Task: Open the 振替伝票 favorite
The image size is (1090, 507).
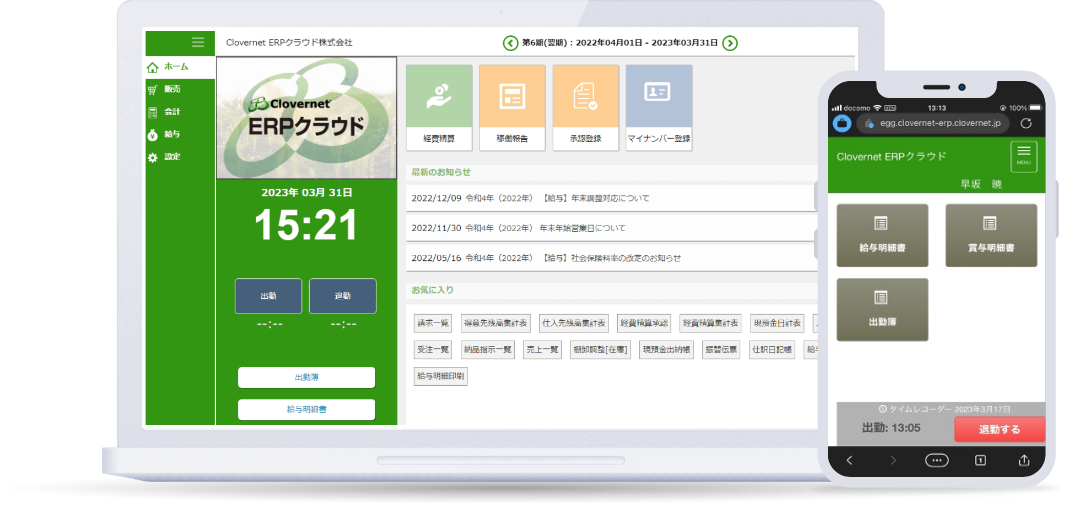Action: tap(722, 350)
